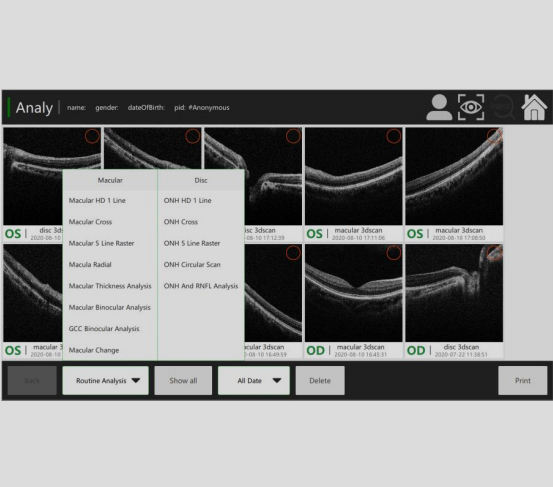Choose Macular Thickness Analysis from menu
The height and width of the screenshot is (487, 553).
click(110, 286)
